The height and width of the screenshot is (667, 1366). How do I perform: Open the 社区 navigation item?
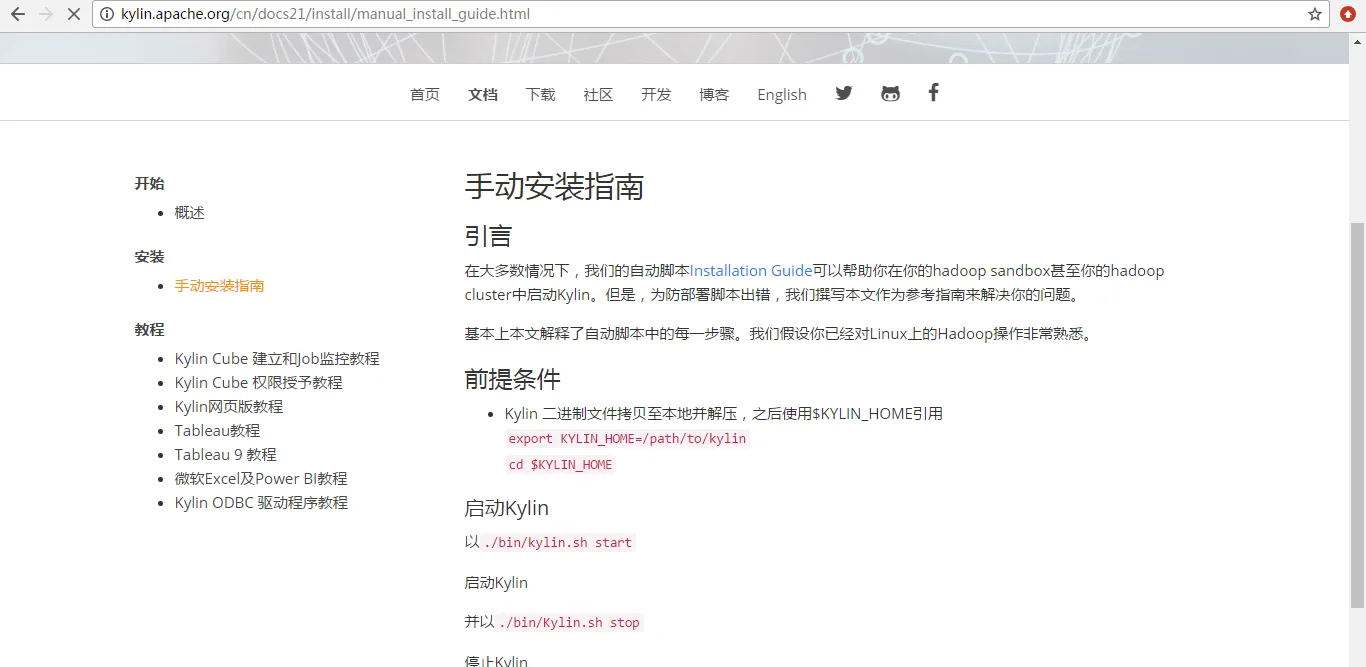coord(598,94)
